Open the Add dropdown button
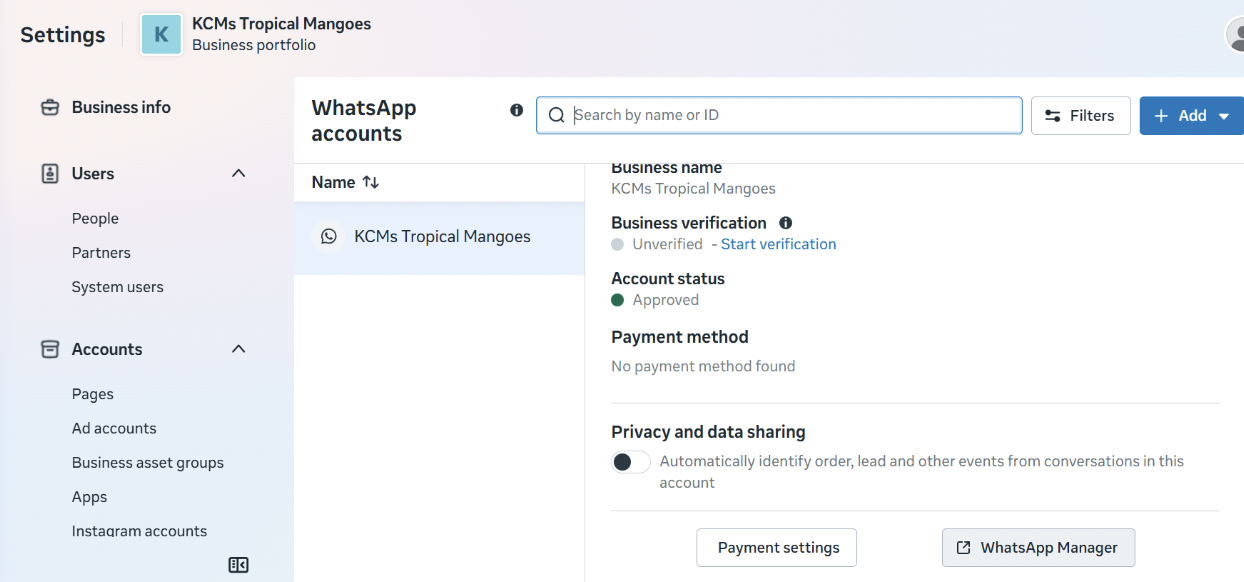The image size is (1244, 582). tap(1192, 116)
